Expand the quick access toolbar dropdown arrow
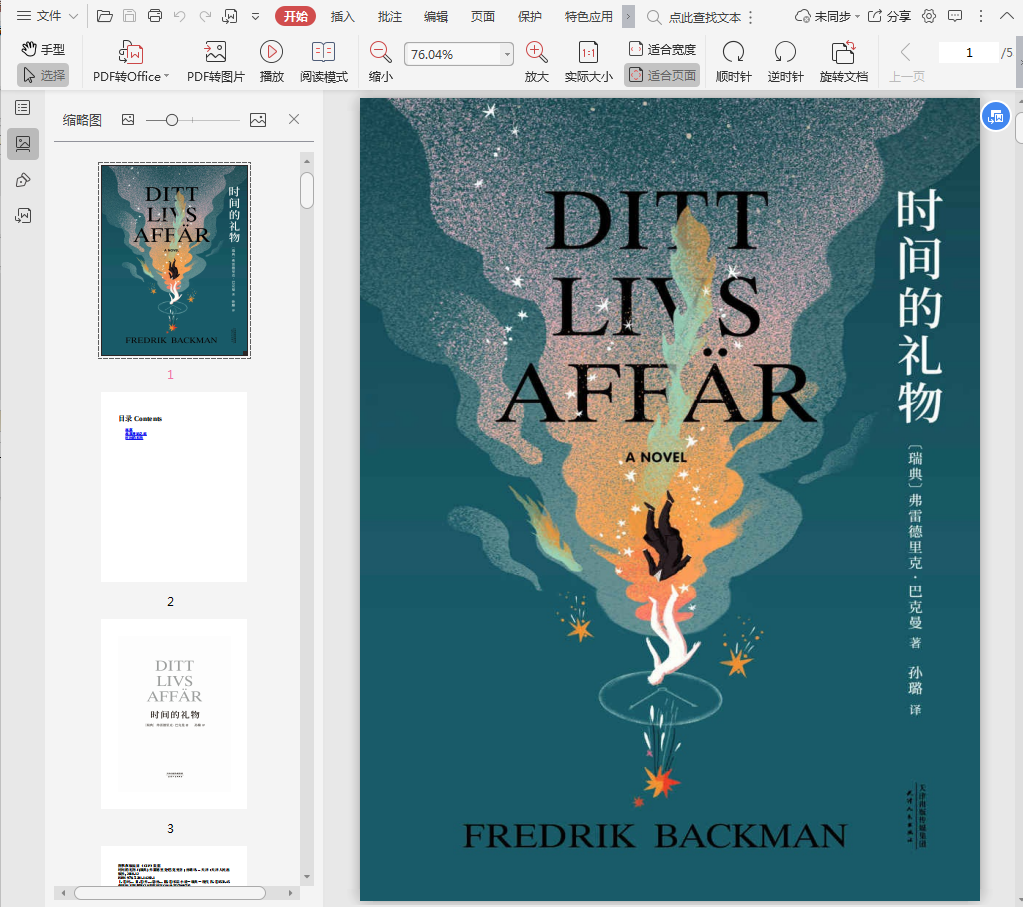Screen dimensions: 1023x907 coord(256,16)
